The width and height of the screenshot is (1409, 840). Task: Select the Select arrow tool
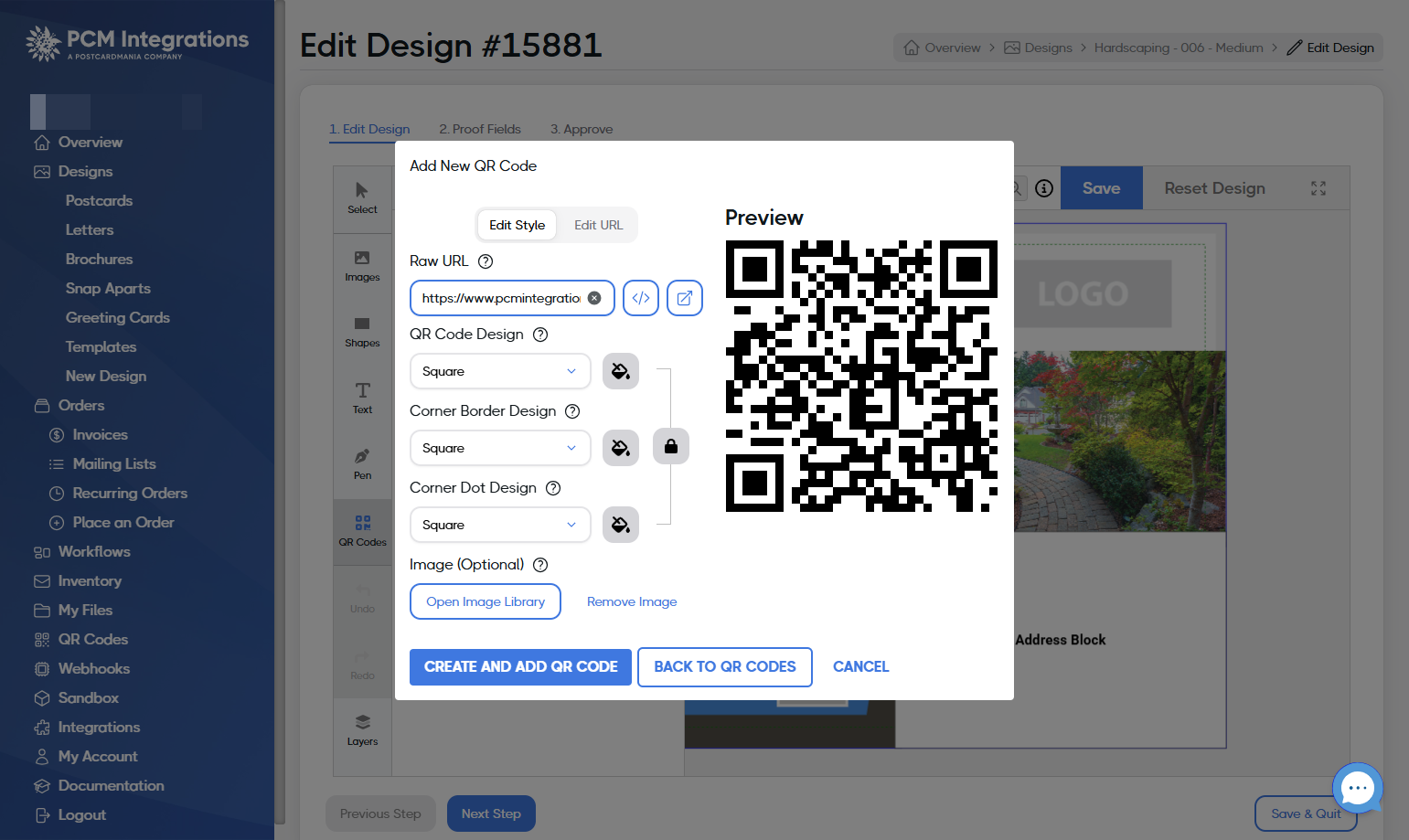(x=362, y=198)
